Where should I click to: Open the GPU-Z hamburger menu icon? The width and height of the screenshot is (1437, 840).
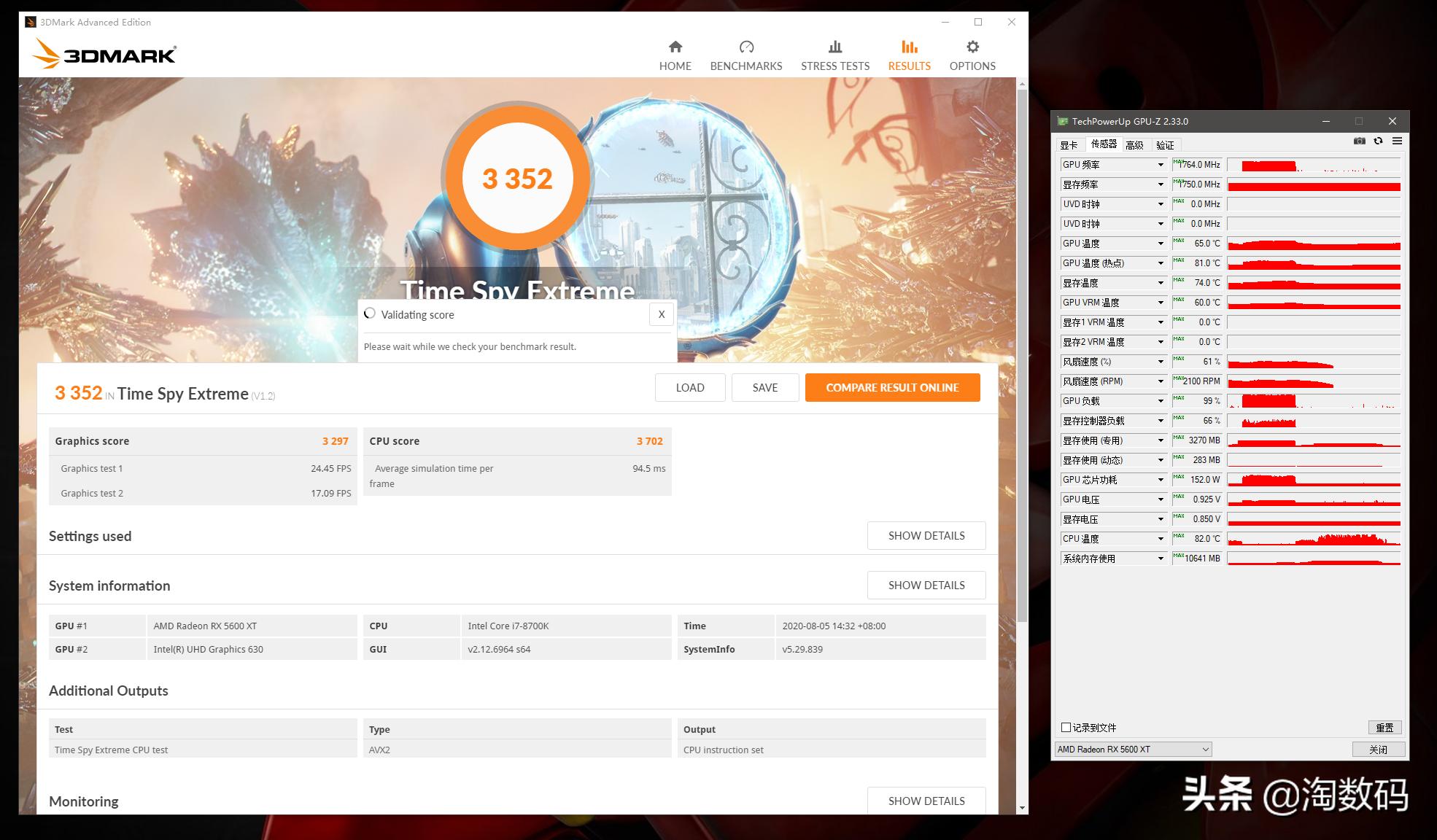coord(1397,141)
